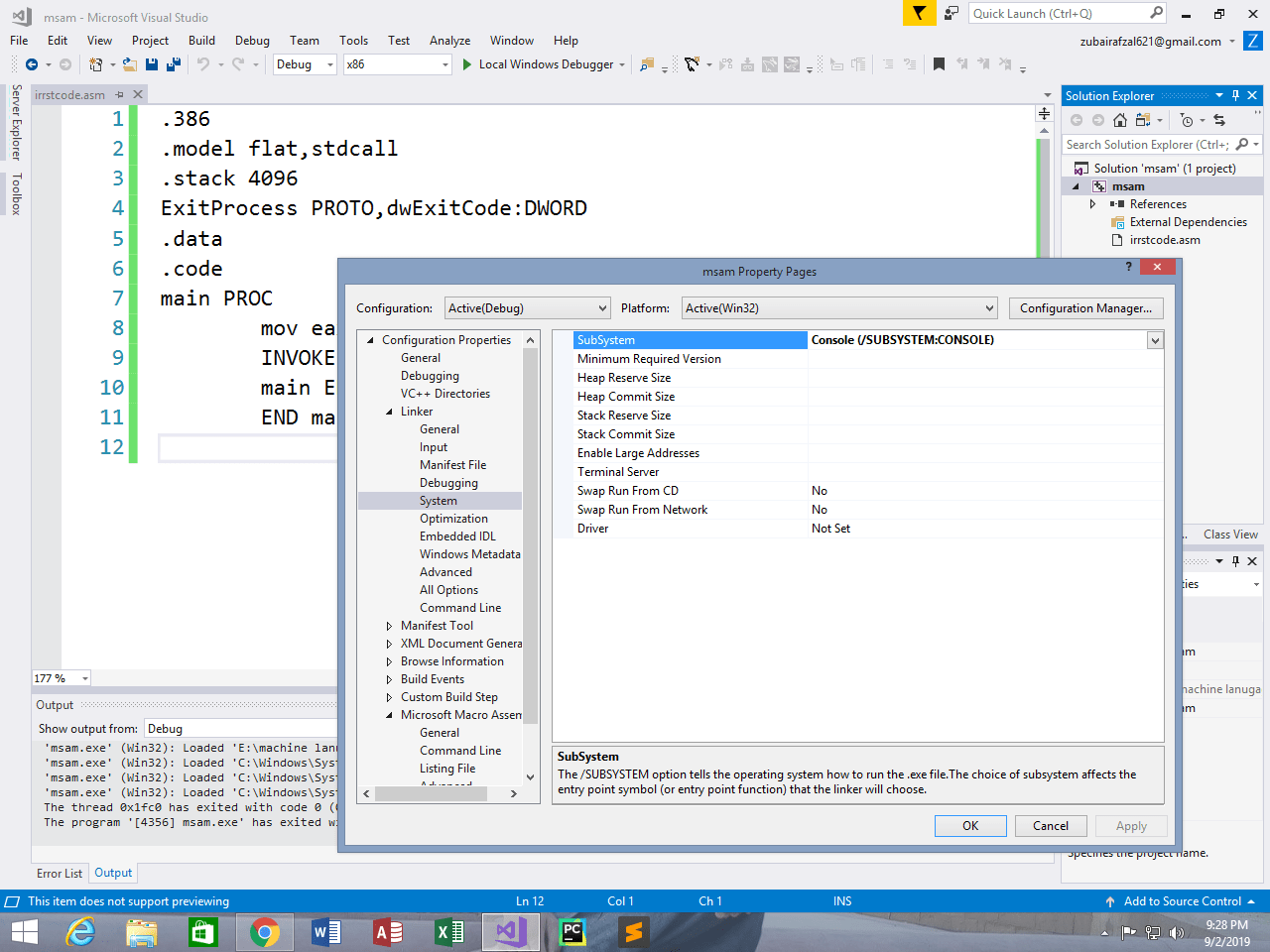
Task: Click the New Project toolbar icon
Action: 95,64
